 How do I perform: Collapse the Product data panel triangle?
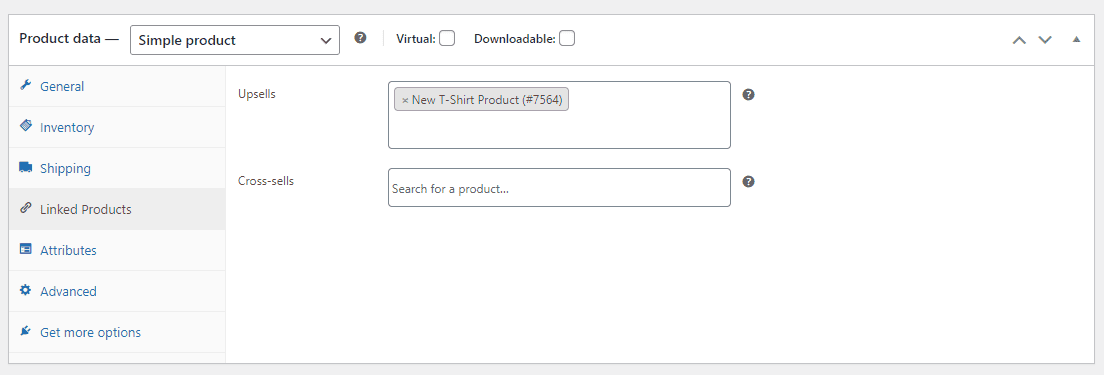pos(1076,39)
